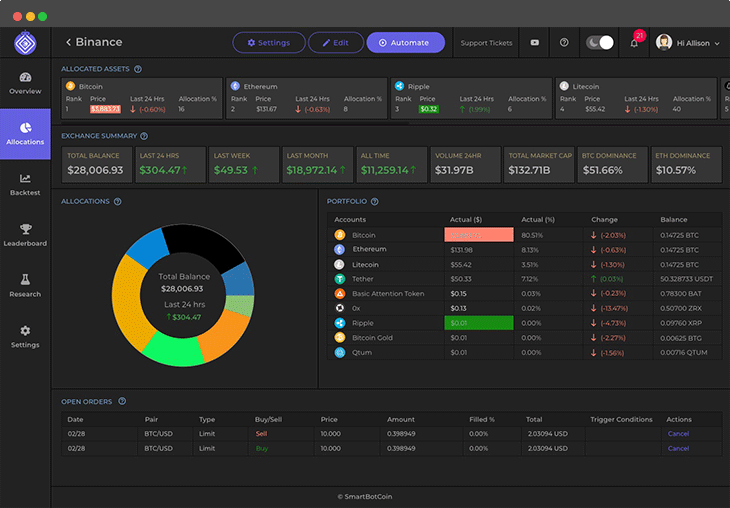Show help for Allocations chart
Screen dimensions: 730x508
click(117, 202)
